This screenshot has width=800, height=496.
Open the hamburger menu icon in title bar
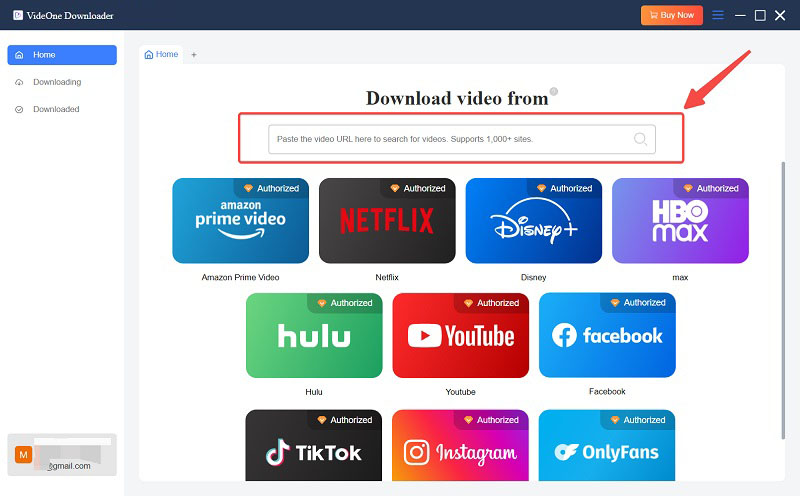(x=718, y=15)
